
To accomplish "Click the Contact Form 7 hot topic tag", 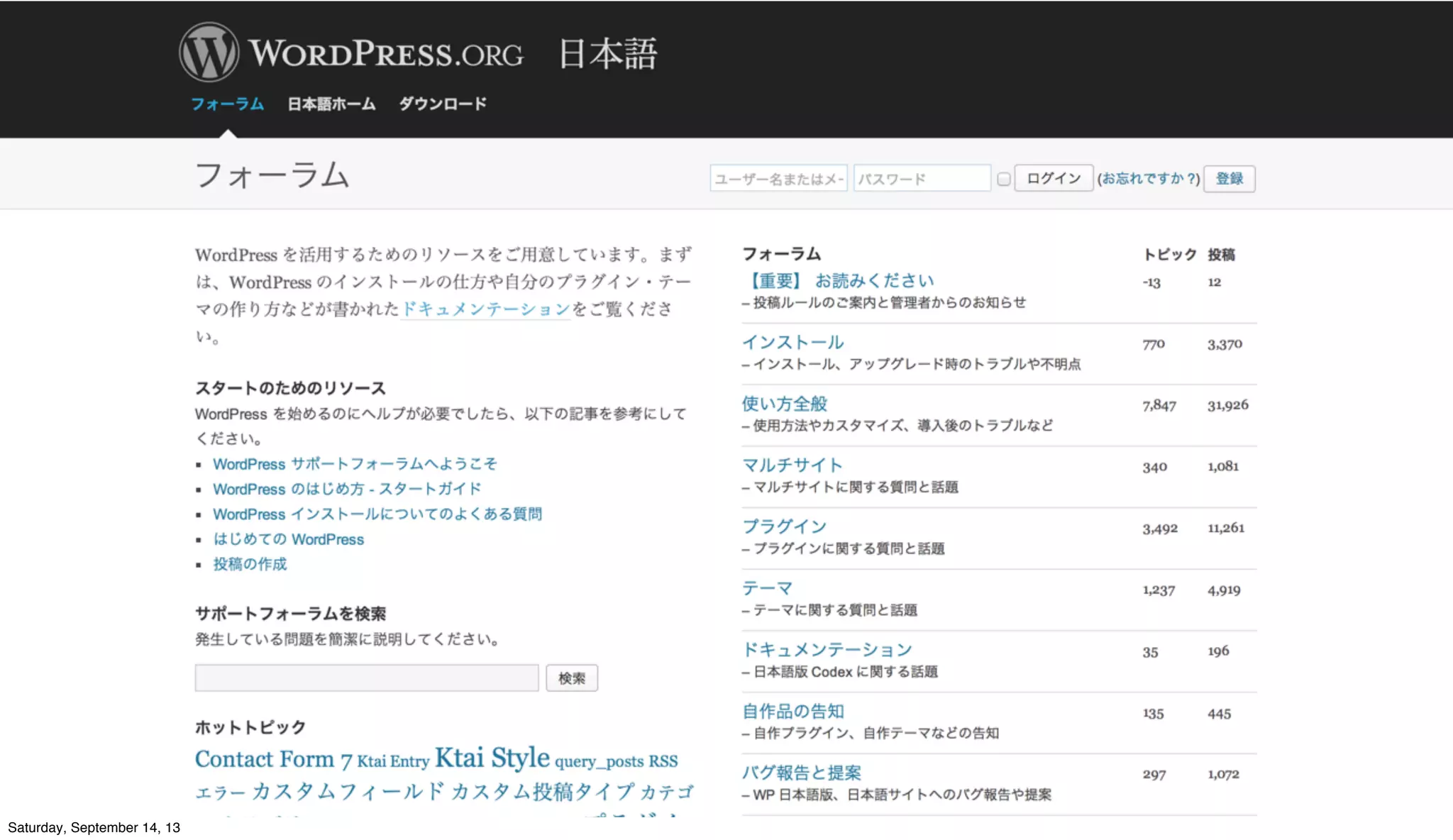I will [273, 759].
